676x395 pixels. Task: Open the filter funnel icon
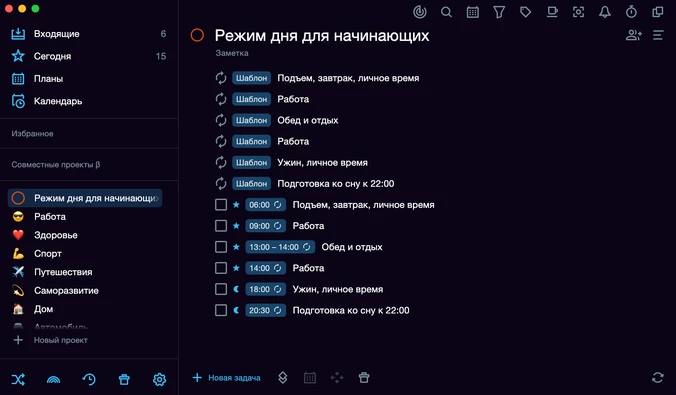click(499, 12)
